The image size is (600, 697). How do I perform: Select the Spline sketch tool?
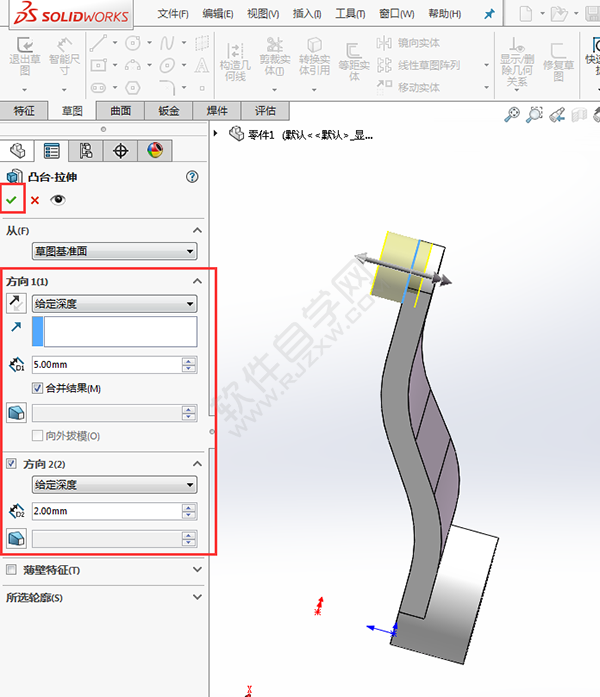[x=167, y=43]
